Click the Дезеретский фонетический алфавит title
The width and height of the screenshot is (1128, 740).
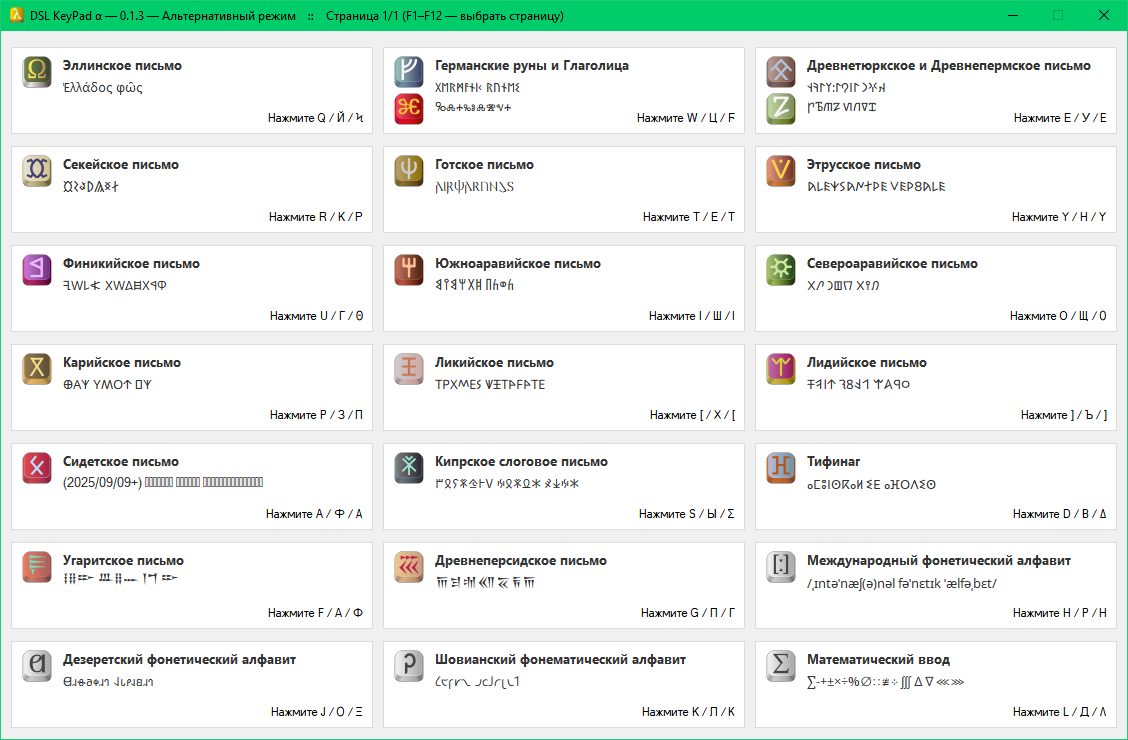tap(179, 660)
